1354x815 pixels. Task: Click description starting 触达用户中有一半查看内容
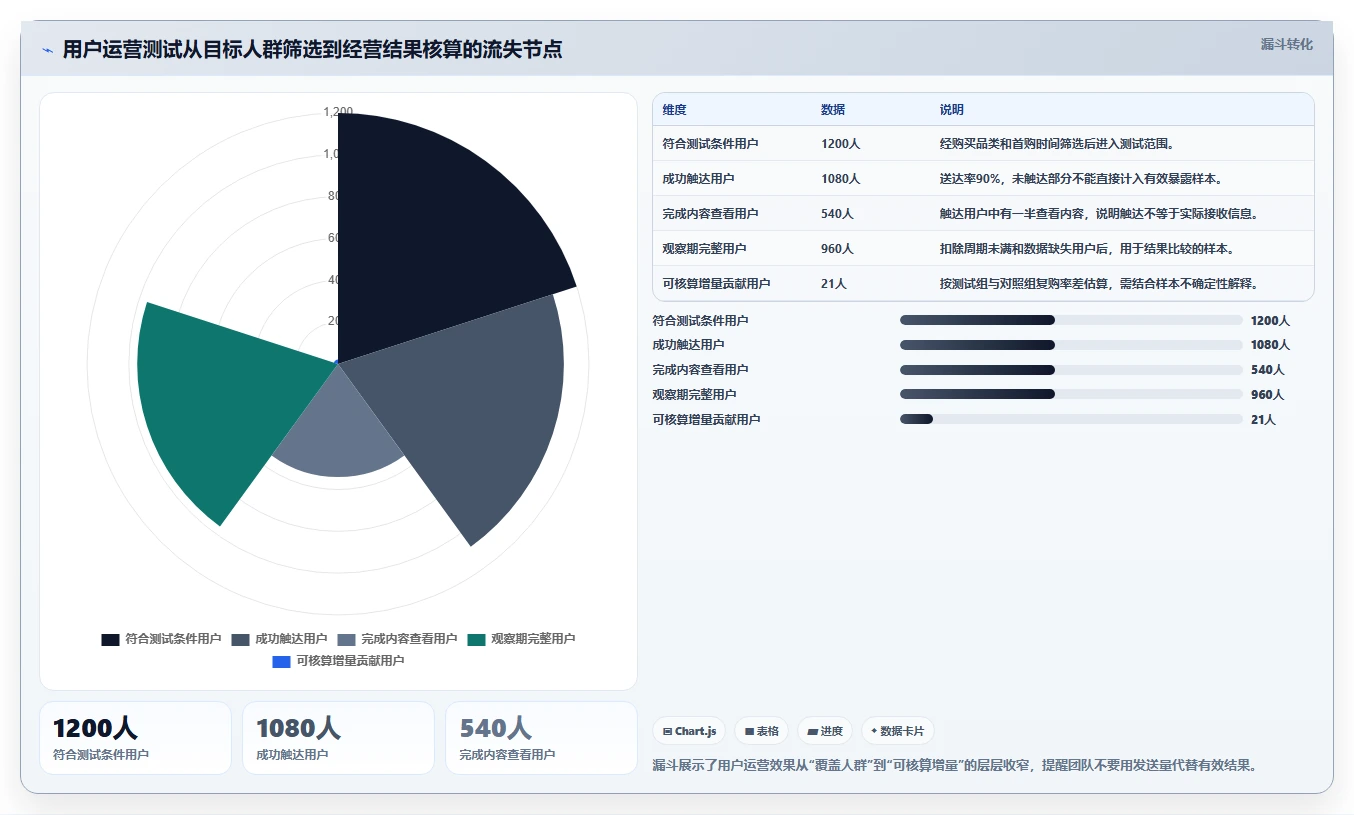point(1099,214)
